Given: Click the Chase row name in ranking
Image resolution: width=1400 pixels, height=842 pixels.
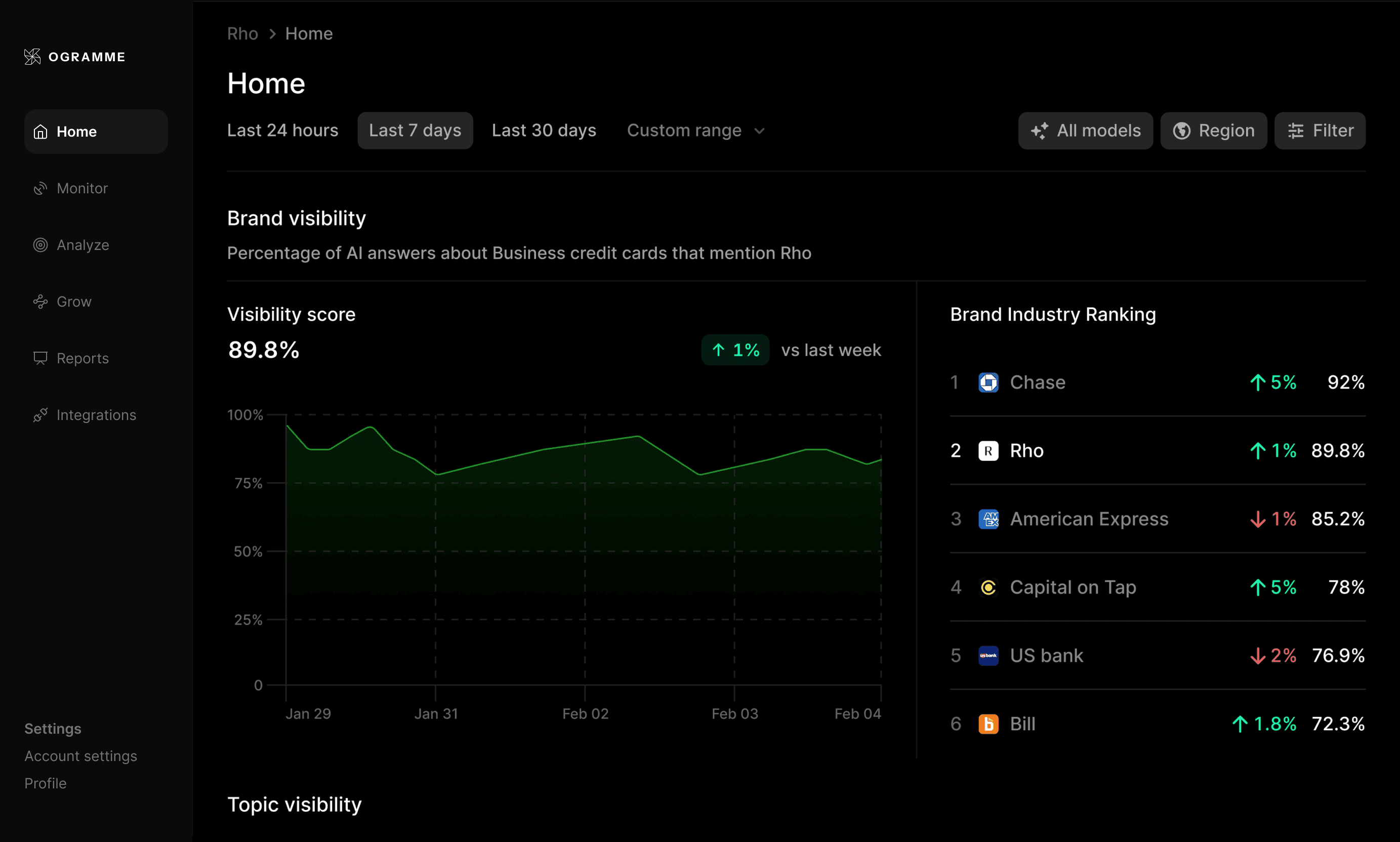Looking at the screenshot, I should 1038,383.
